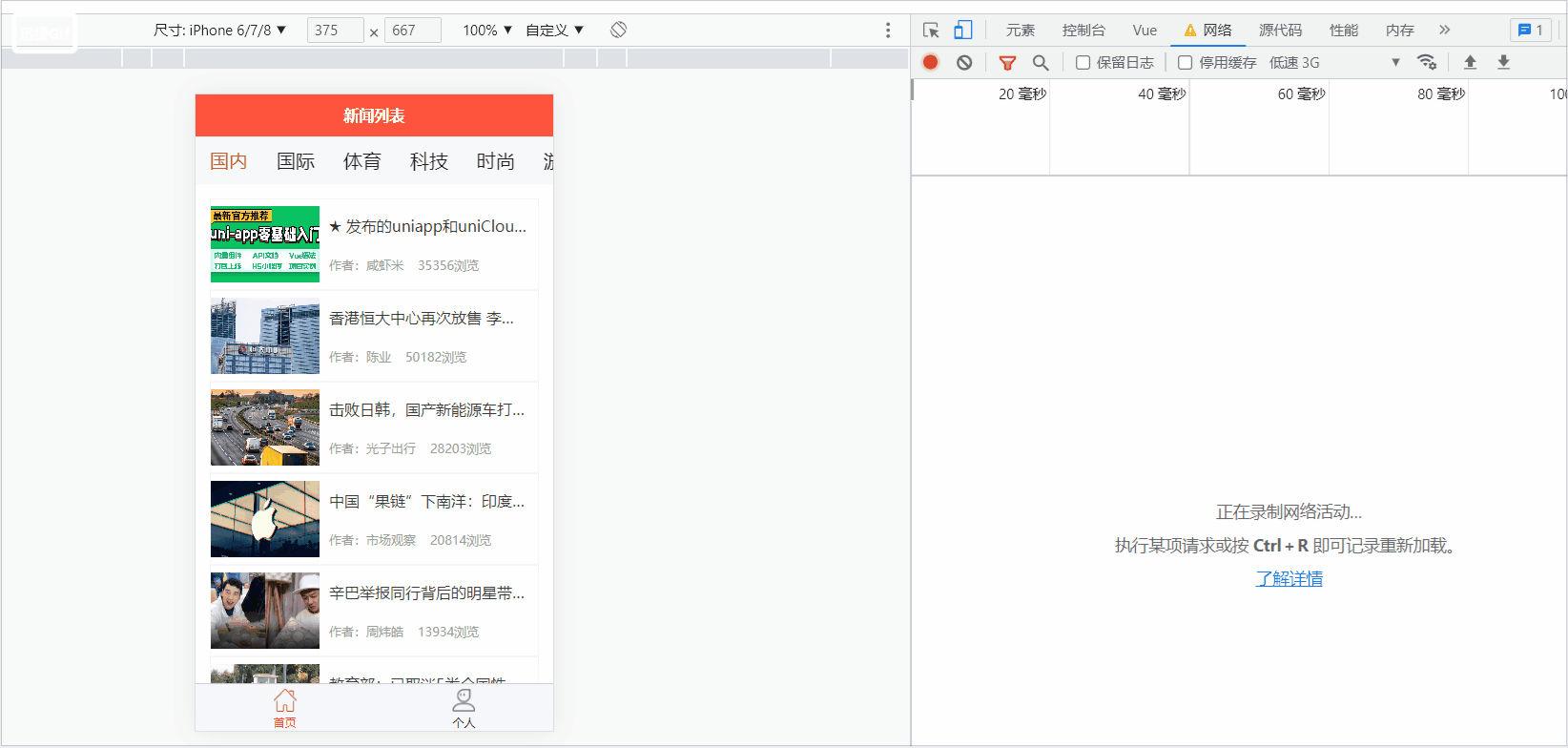Open the highway traffic thumbnail
The image size is (1568, 748).
tap(265, 427)
